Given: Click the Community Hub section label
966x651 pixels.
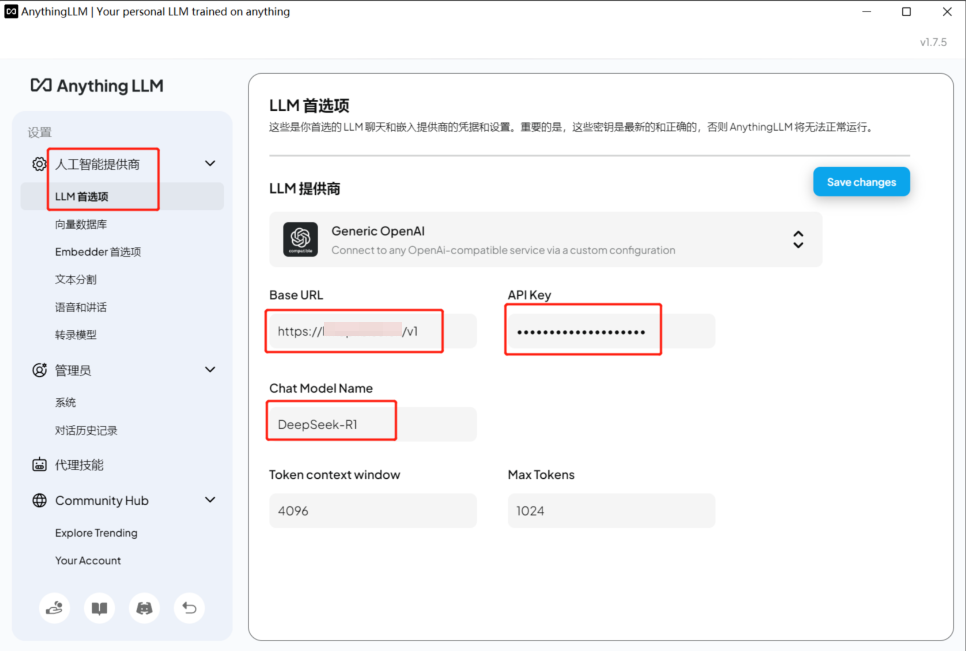Looking at the screenshot, I should 102,501.
